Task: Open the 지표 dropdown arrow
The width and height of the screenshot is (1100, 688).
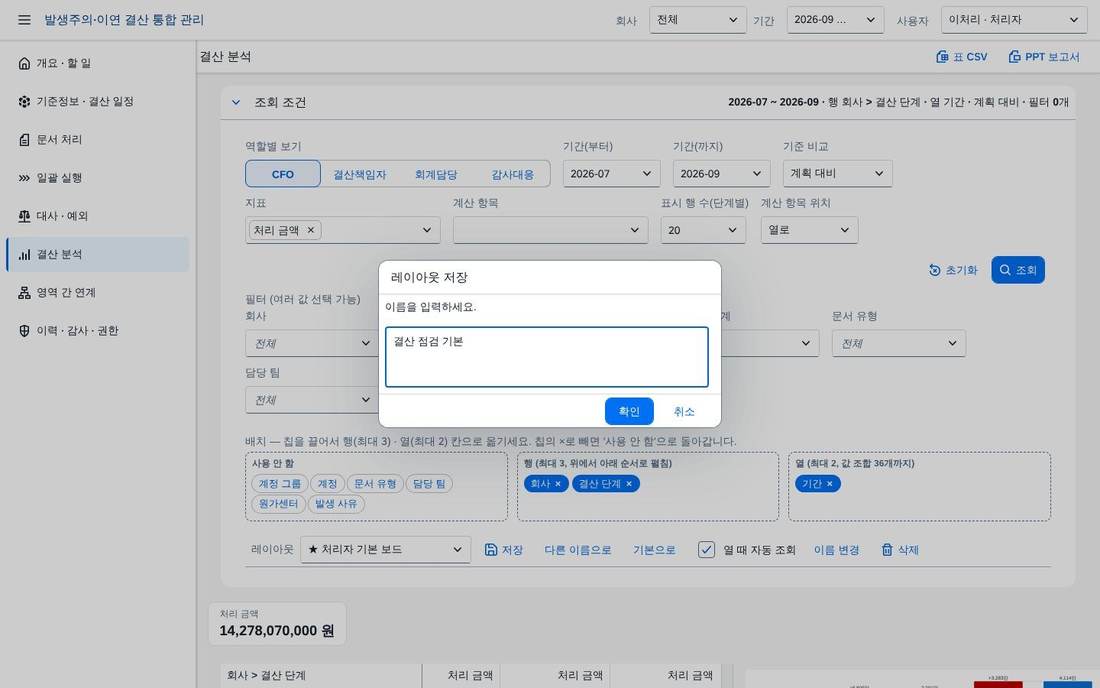Action: tap(427, 230)
